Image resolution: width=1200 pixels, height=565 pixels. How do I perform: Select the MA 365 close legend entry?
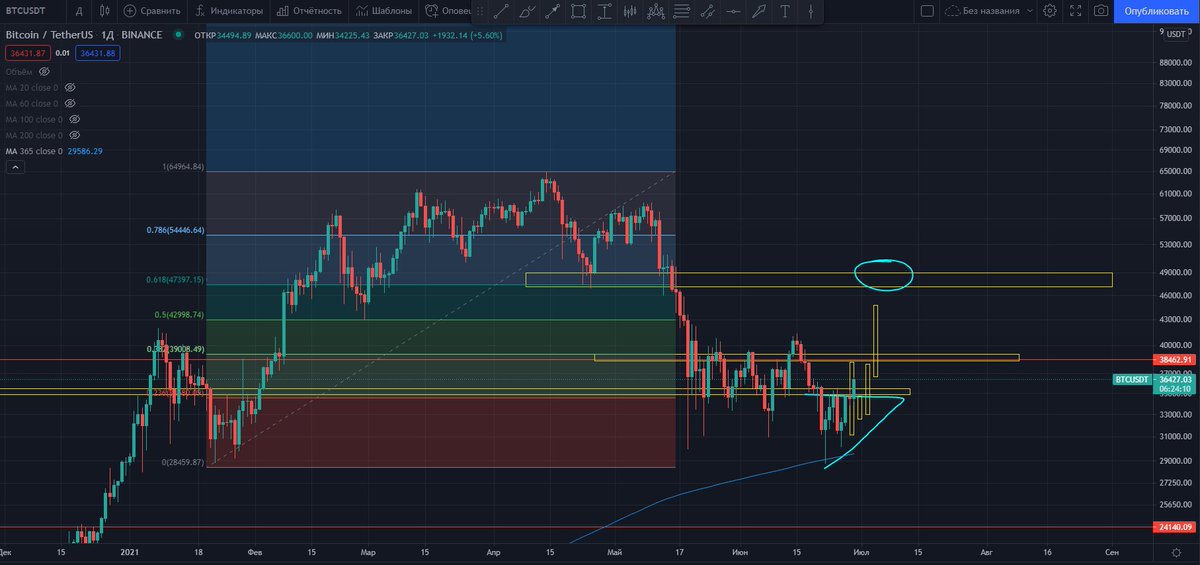(54, 151)
